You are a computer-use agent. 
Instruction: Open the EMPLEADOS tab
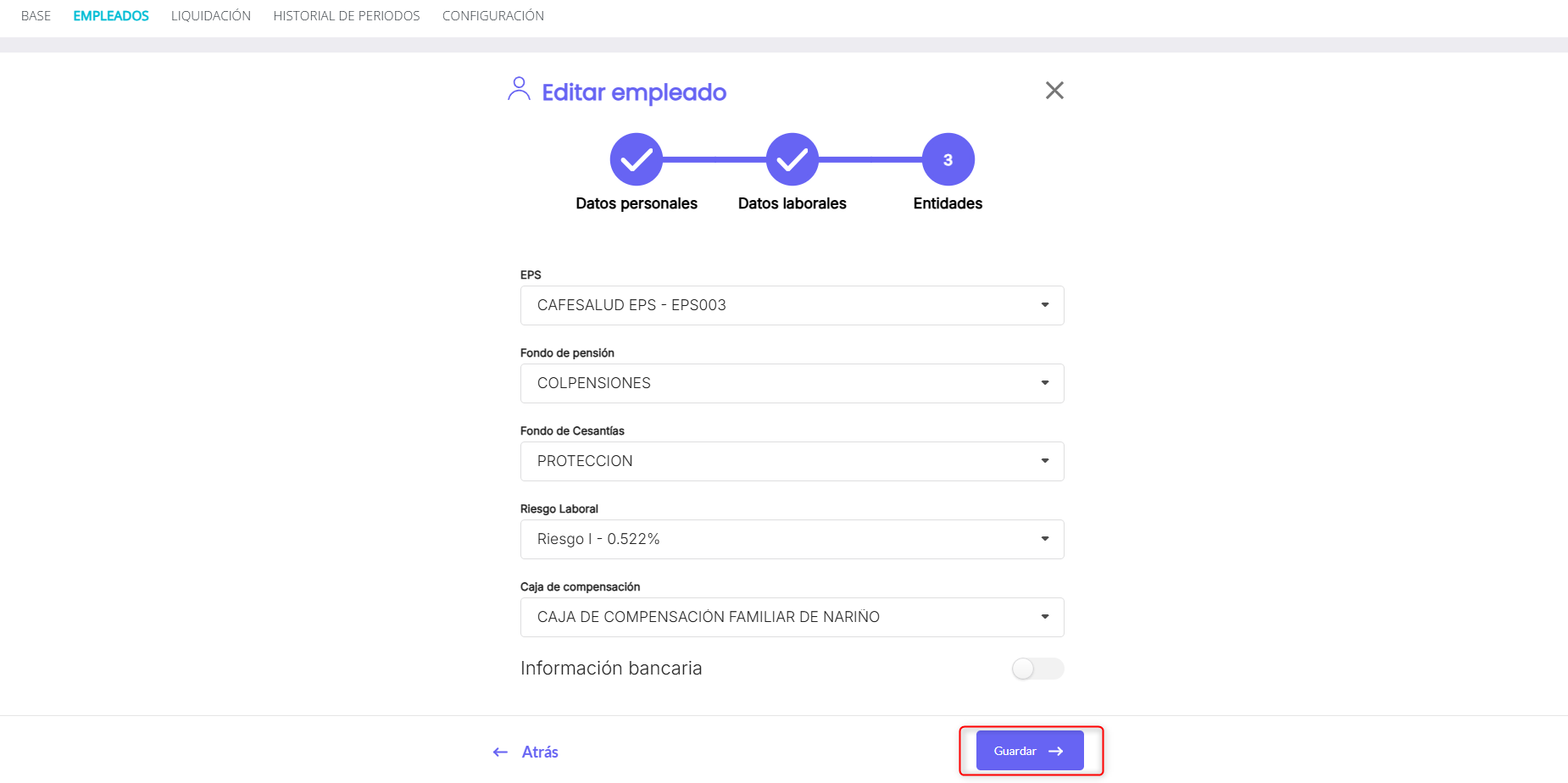click(x=111, y=16)
